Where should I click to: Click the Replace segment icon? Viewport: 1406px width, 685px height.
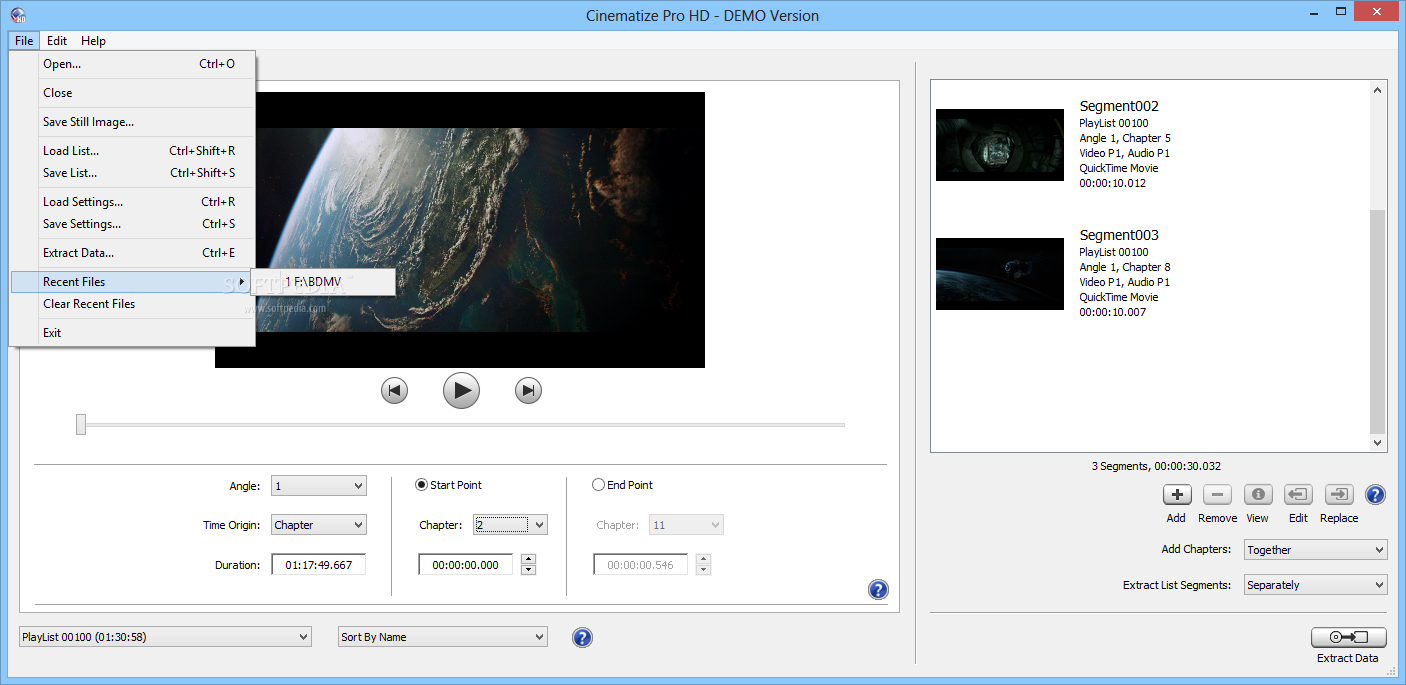pos(1339,494)
